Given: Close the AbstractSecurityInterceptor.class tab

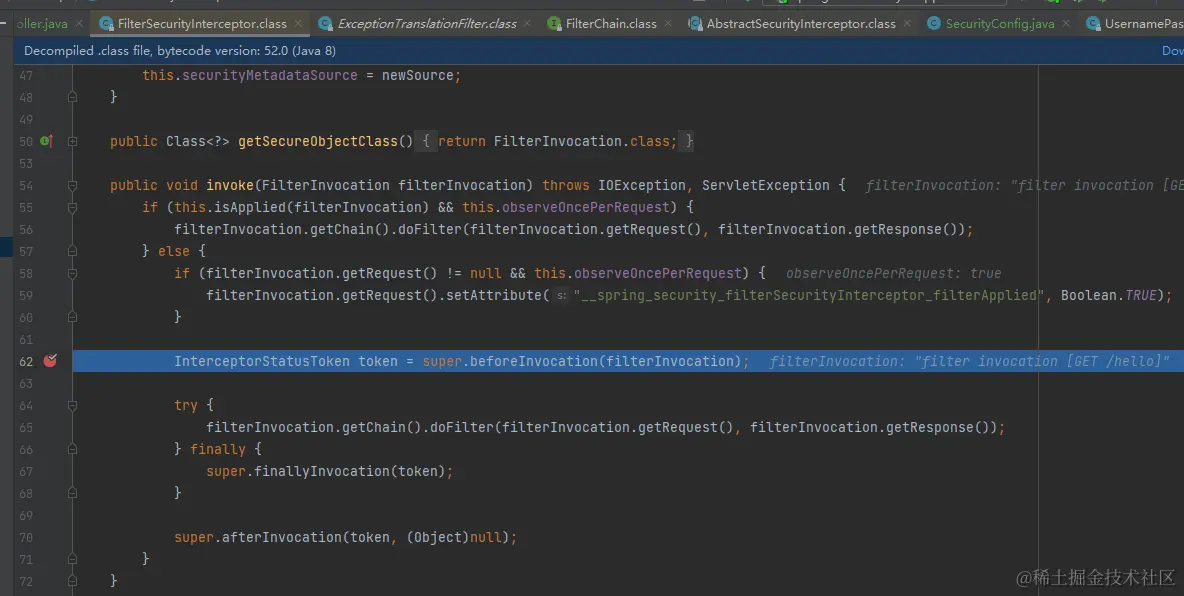Looking at the screenshot, I should pyautogui.click(x=907, y=24).
